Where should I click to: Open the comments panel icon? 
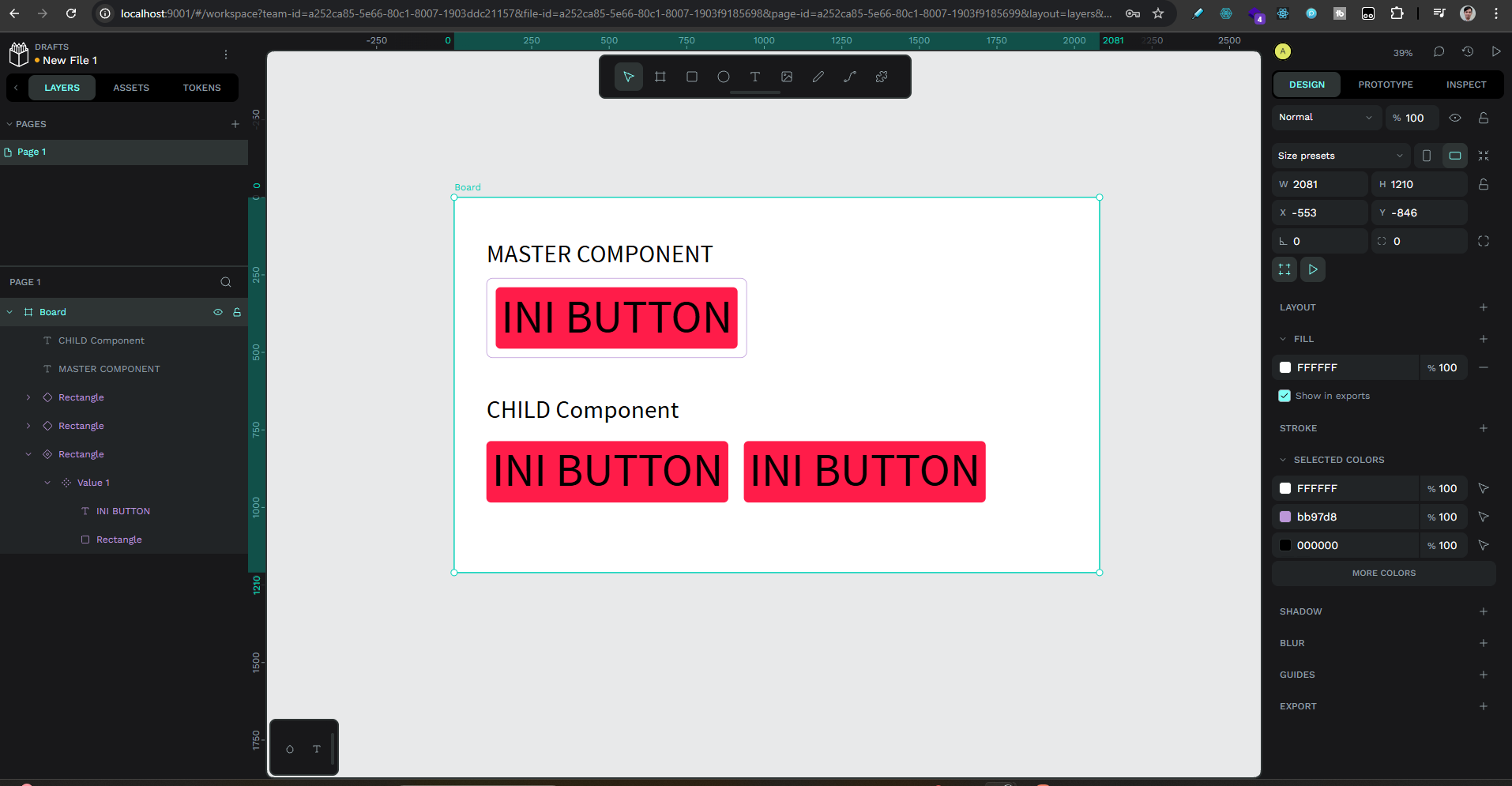[1439, 52]
